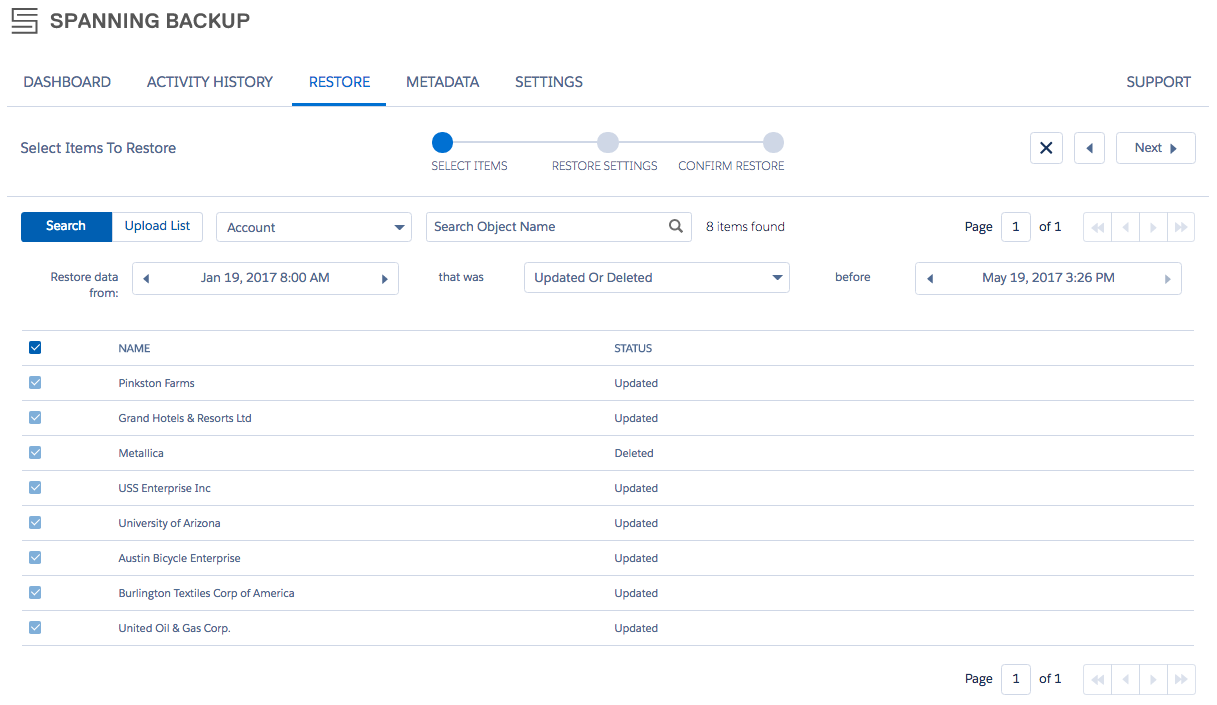Click the back arrow on the May date picker
The image size is (1217, 705).
click(x=929, y=278)
